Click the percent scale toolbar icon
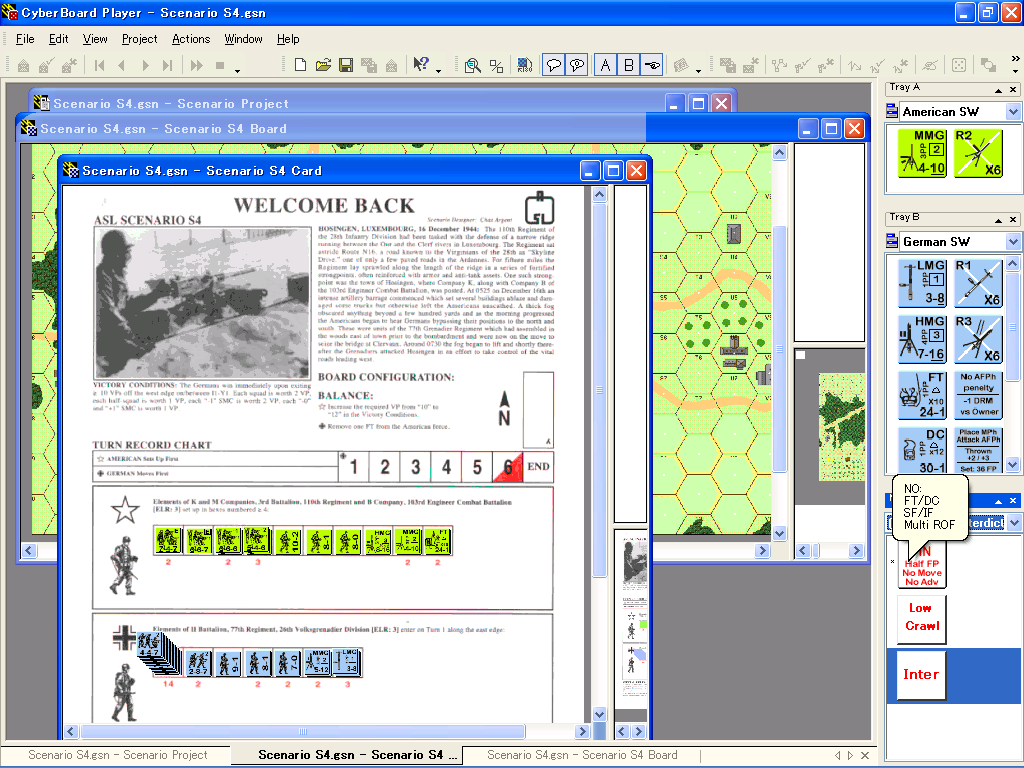 click(x=496, y=65)
